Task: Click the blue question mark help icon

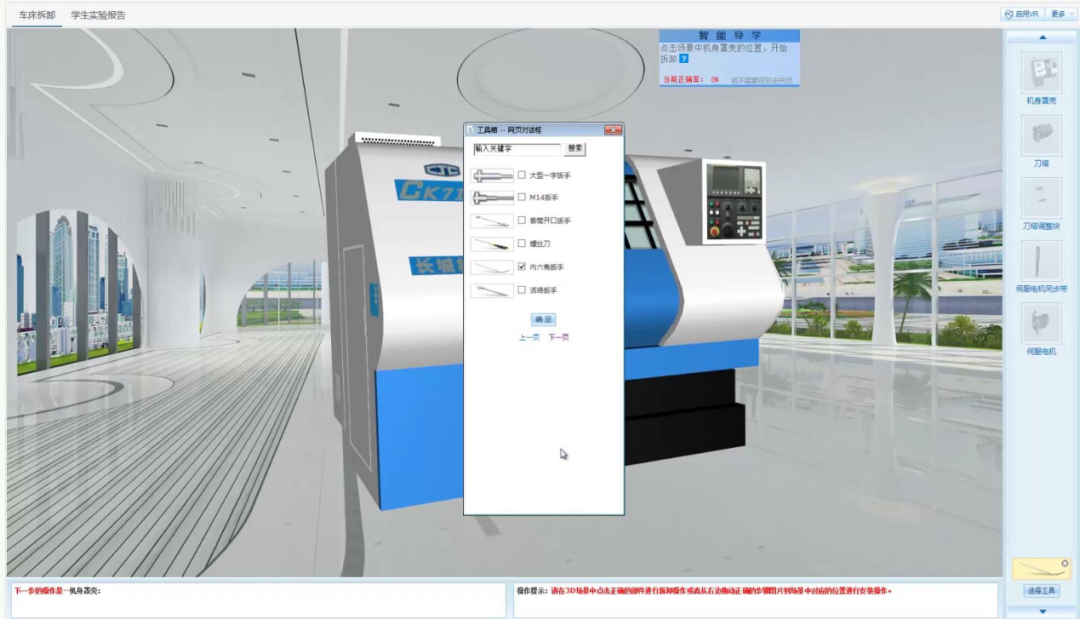Action: [x=684, y=59]
